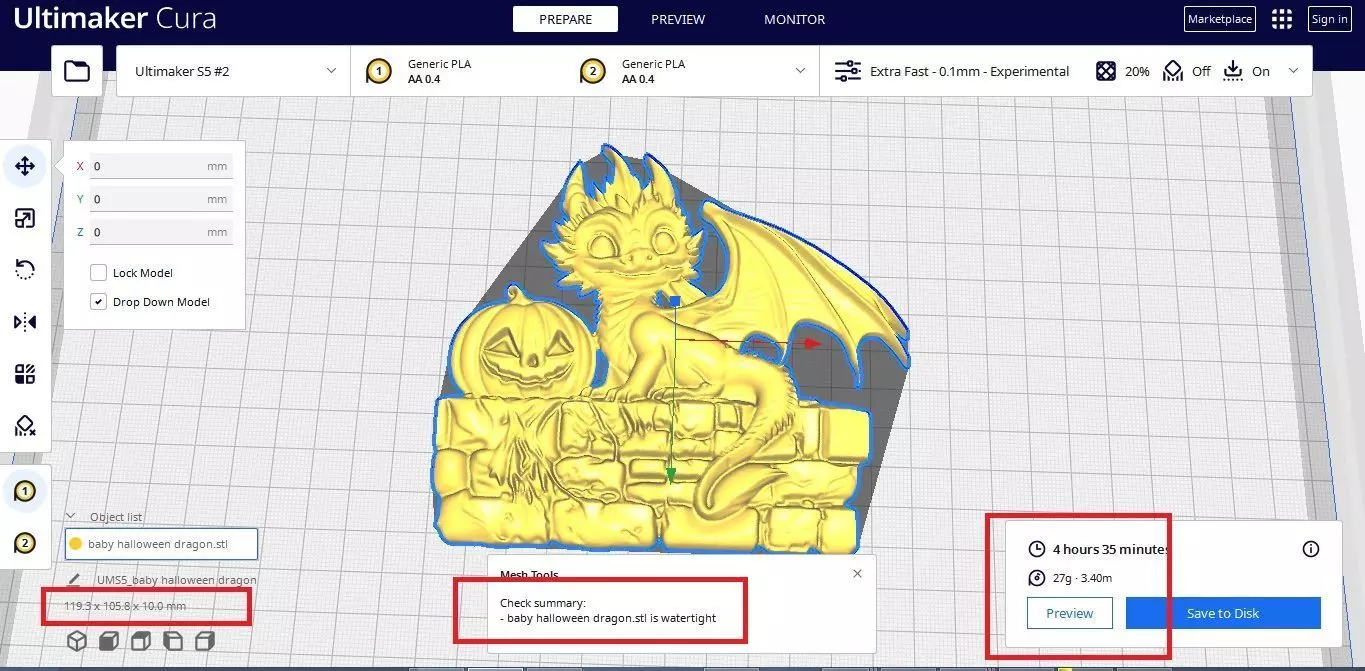Image resolution: width=1365 pixels, height=671 pixels.
Task: Click the support Off icon
Action: tap(1173, 71)
